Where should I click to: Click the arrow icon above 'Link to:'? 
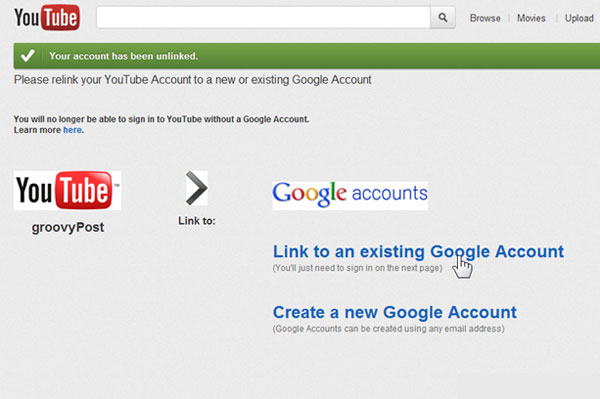pyautogui.click(x=197, y=188)
